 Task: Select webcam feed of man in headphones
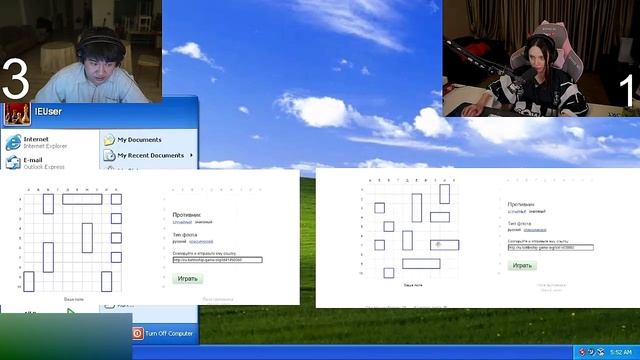pos(81,51)
